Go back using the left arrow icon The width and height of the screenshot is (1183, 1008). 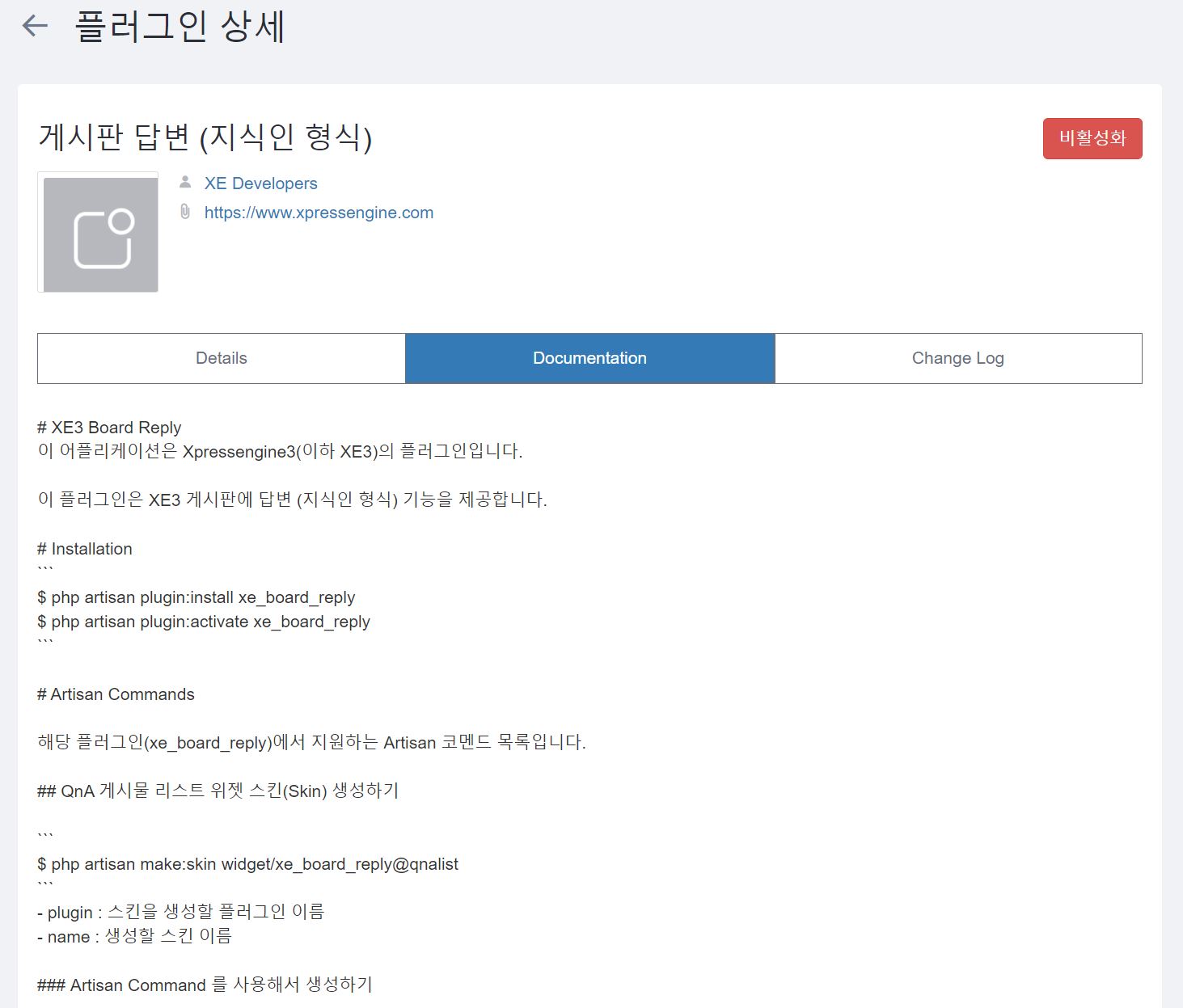35,26
